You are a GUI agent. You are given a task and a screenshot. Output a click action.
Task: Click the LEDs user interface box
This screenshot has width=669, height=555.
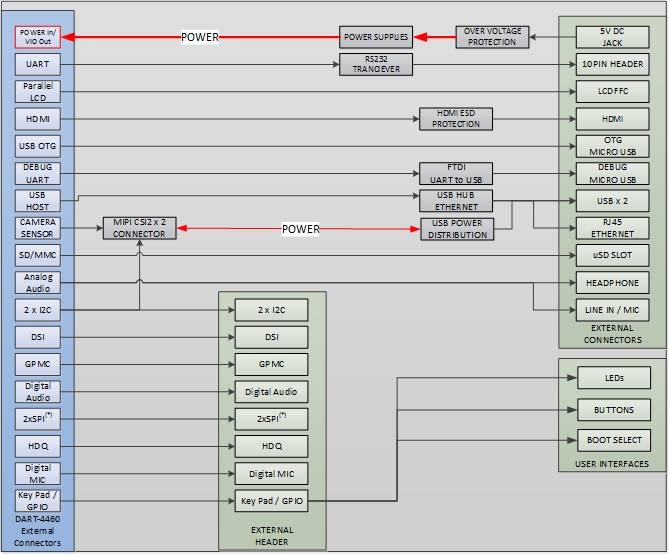tap(614, 378)
